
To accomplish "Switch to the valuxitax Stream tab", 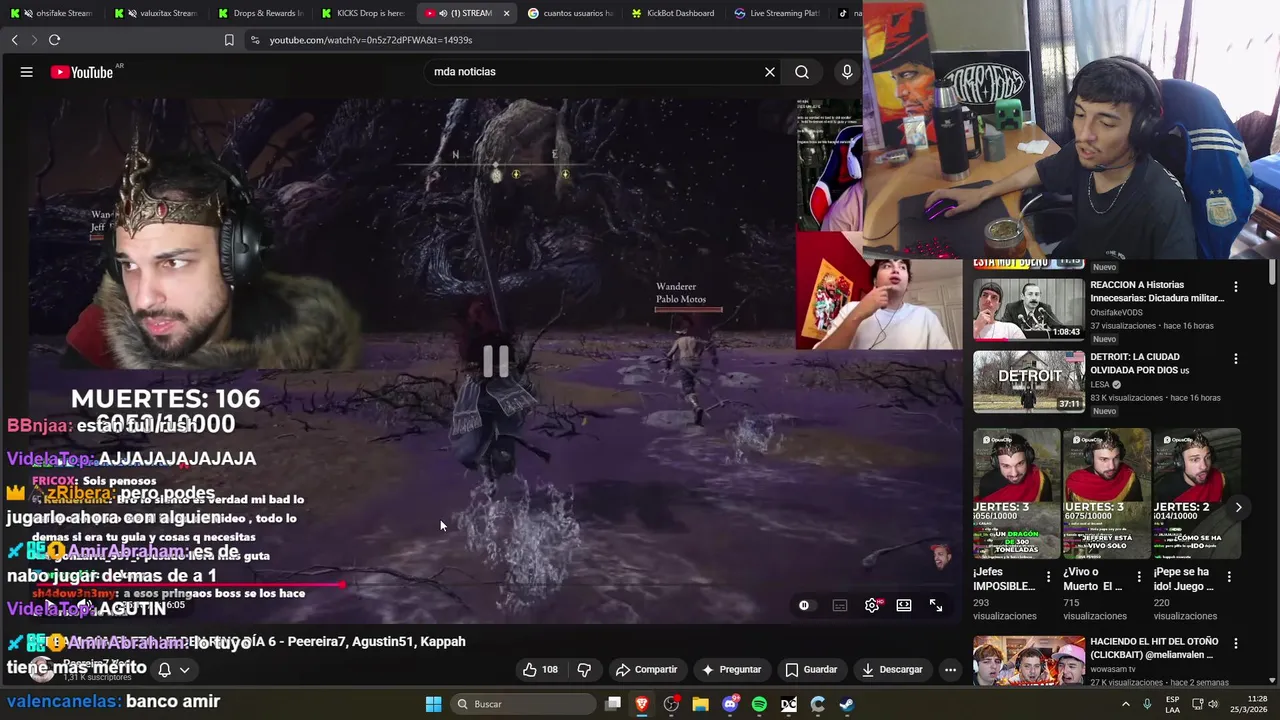I will pyautogui.click(x=158, y=13).
